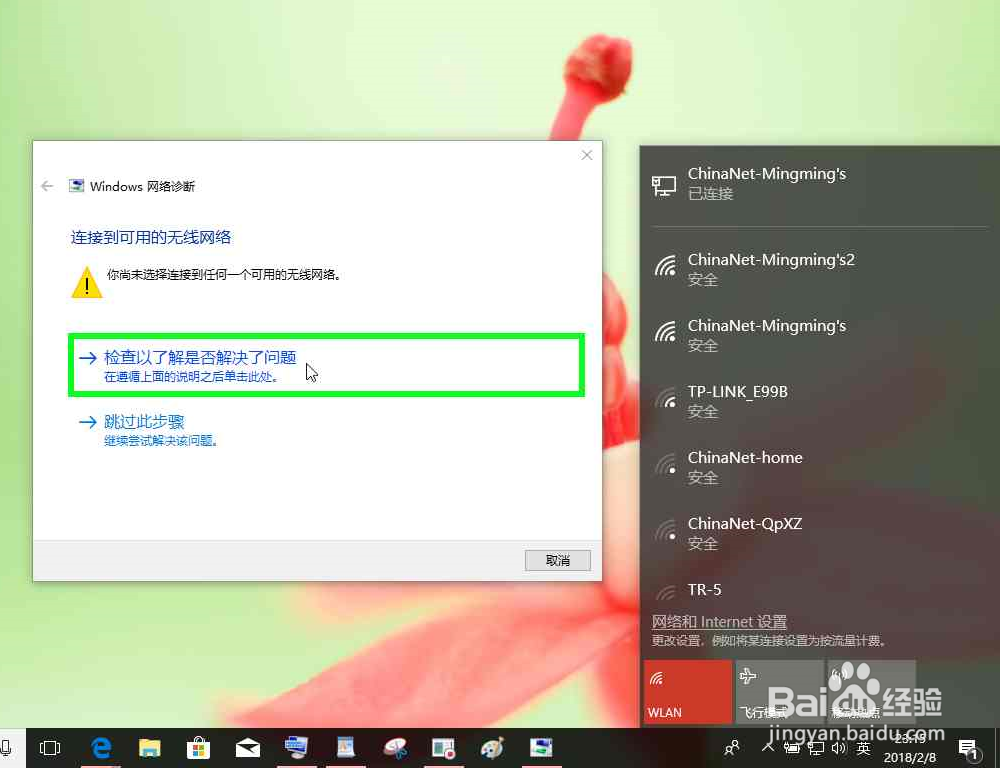
Task: Select the ChinaNet-QpXZ Wi-Fi network
Action: pos(820,533)
